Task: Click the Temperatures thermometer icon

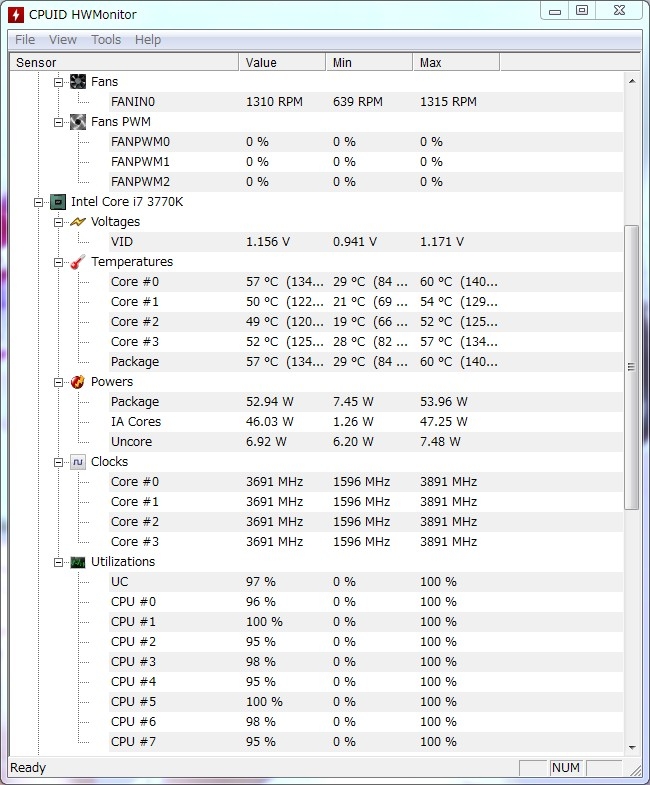Action: (x=78, y=262)
